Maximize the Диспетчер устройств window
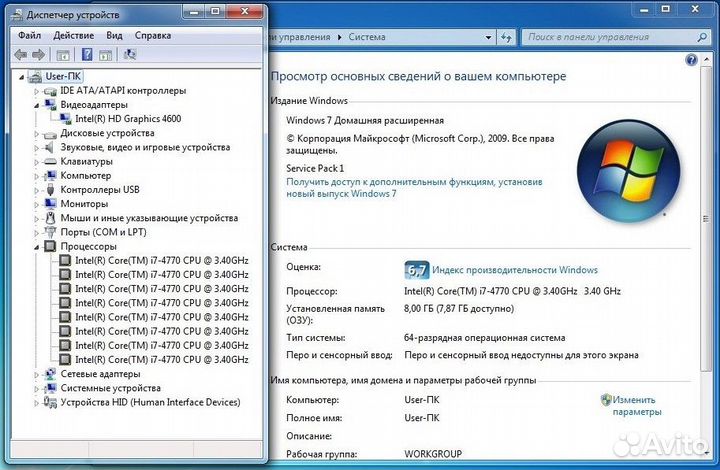The height and width of the screenshot is (470, 720). point(215,11)
